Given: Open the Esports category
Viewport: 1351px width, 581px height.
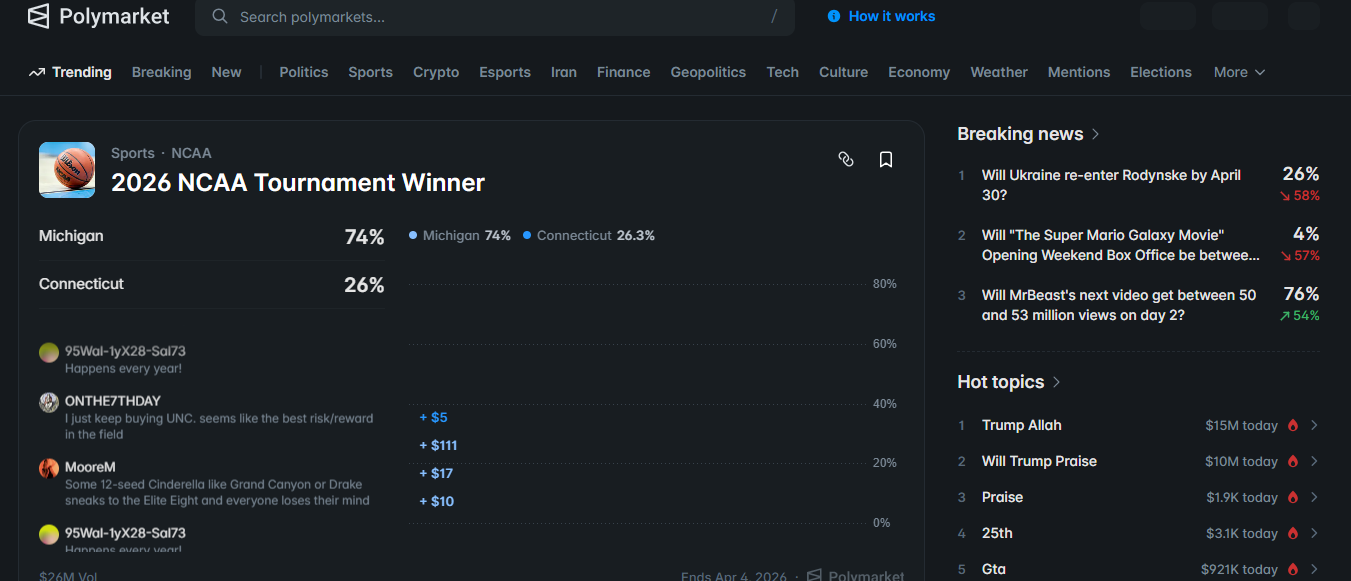Looking at the screenshot, I should pyautogui.click(x=505, y=72).
